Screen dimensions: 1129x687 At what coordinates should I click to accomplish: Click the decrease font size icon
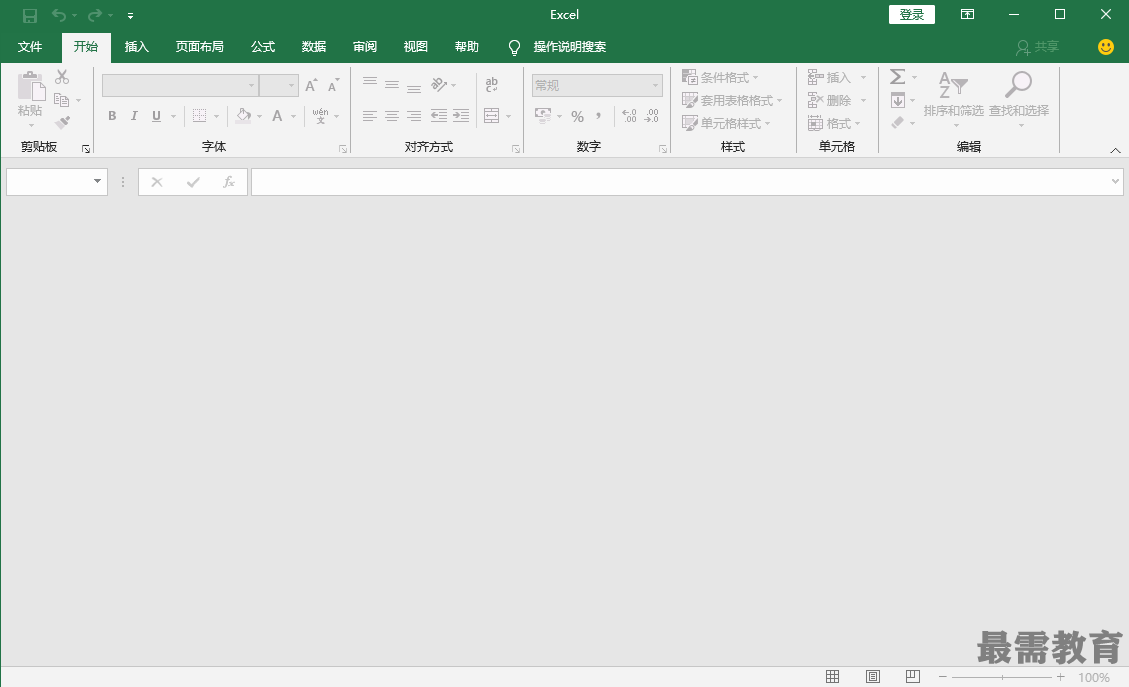pyautogui.click(x=333, y=85)
